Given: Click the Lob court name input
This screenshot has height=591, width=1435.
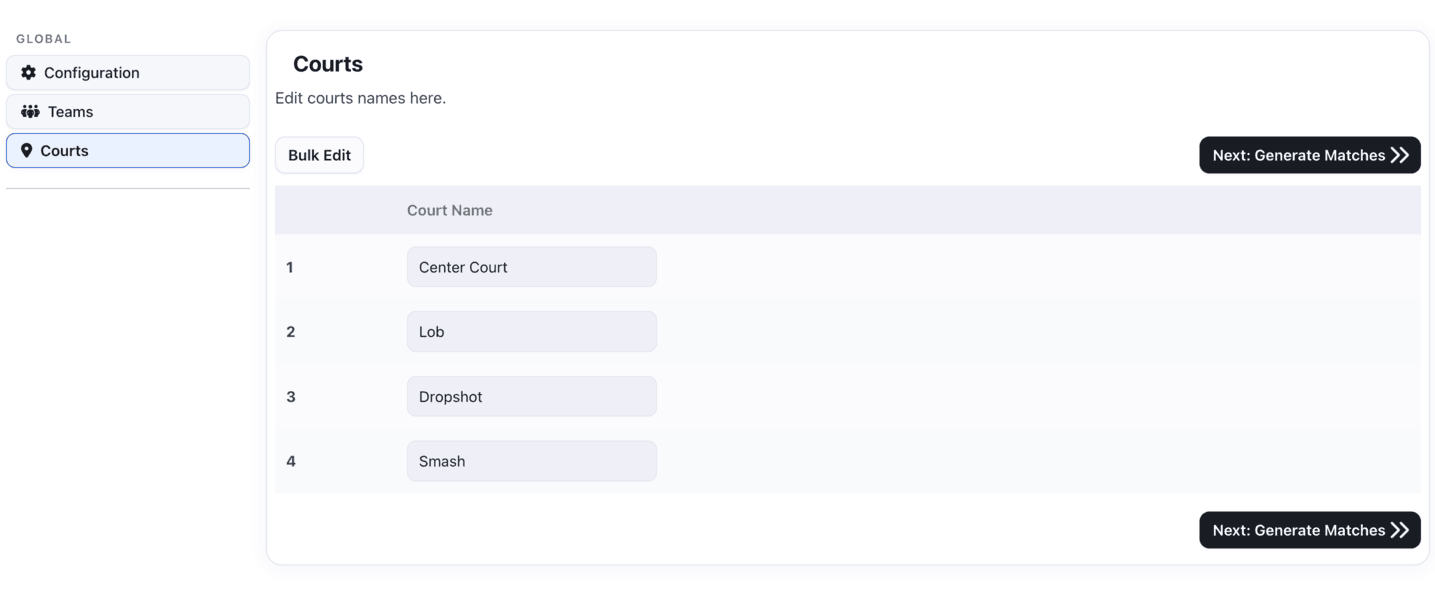Looking at the screenshot, I should click(531, 331).
